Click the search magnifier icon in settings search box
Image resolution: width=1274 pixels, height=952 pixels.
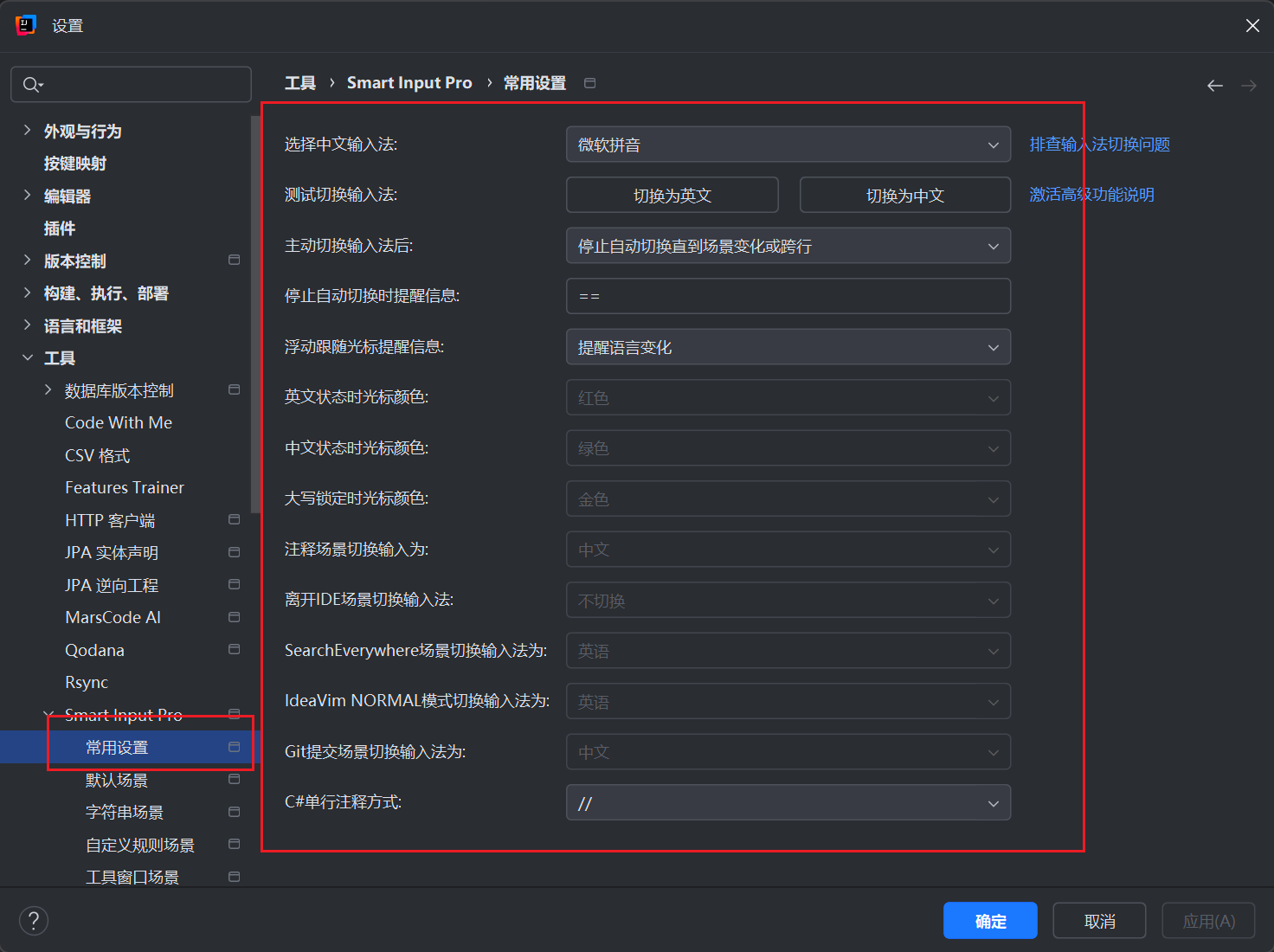click(x=31, y=84)
